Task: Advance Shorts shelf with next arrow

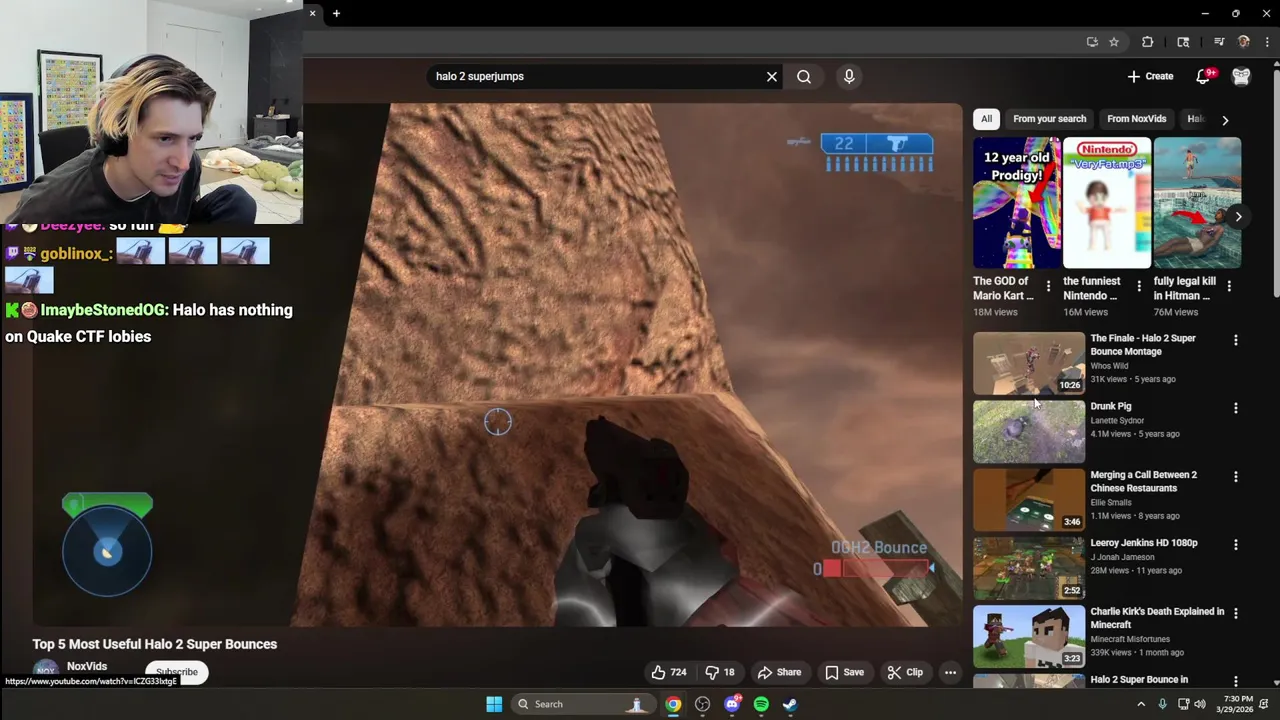Action: pyautogui.click(x=1238, y=217)
